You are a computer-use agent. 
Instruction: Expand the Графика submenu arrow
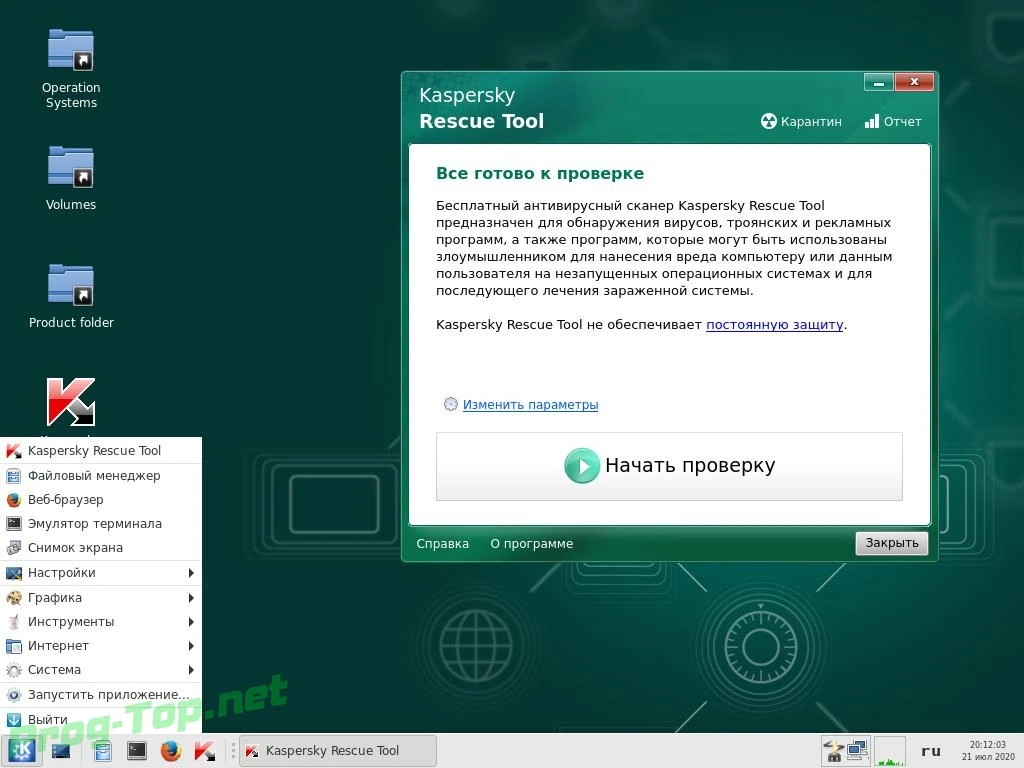[x=191, y=598]
